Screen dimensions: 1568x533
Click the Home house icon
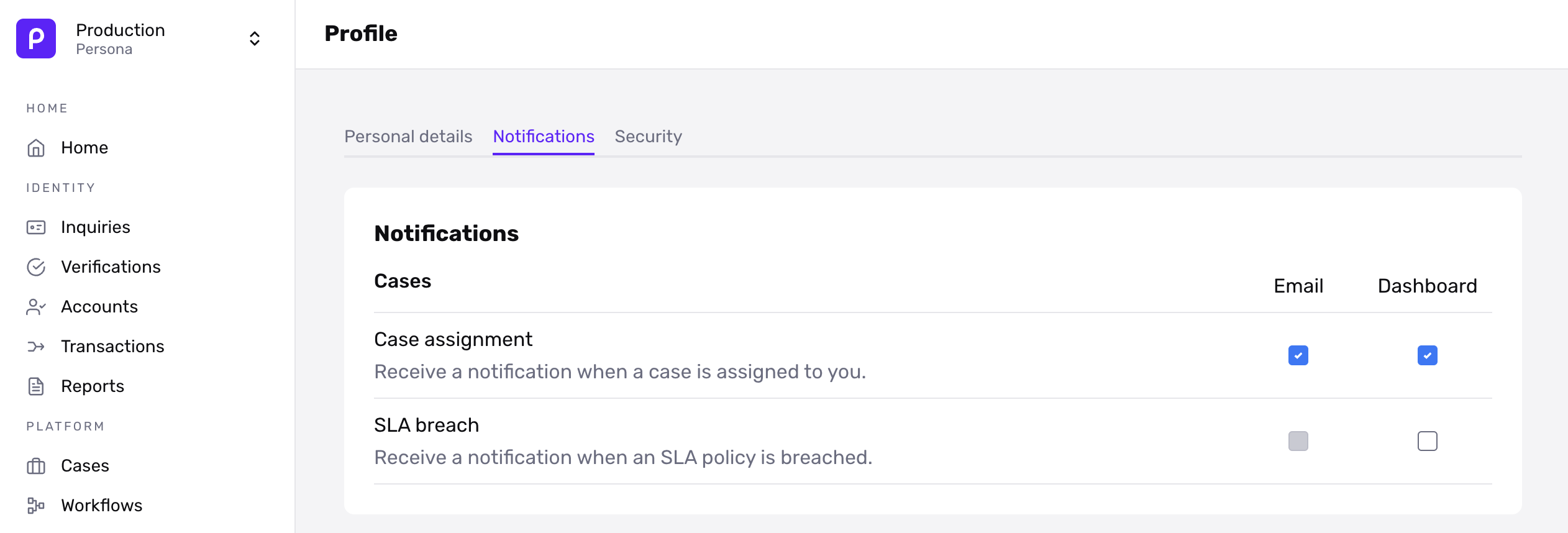click(36, 148)
